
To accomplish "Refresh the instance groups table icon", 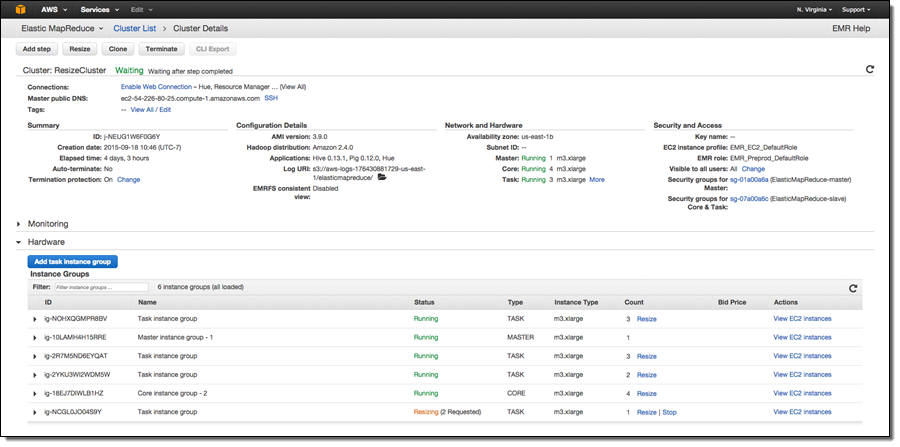I will 853,289.
